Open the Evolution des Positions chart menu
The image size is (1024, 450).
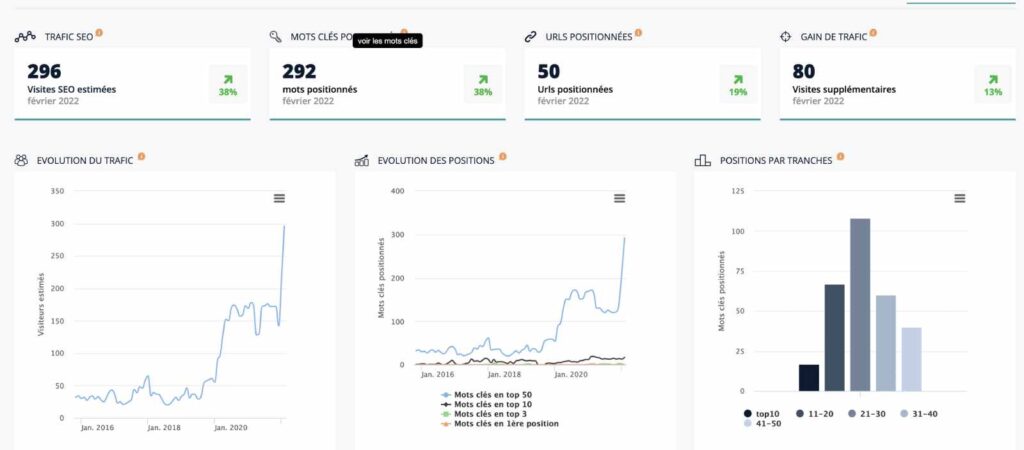click(x=619, y=198)
